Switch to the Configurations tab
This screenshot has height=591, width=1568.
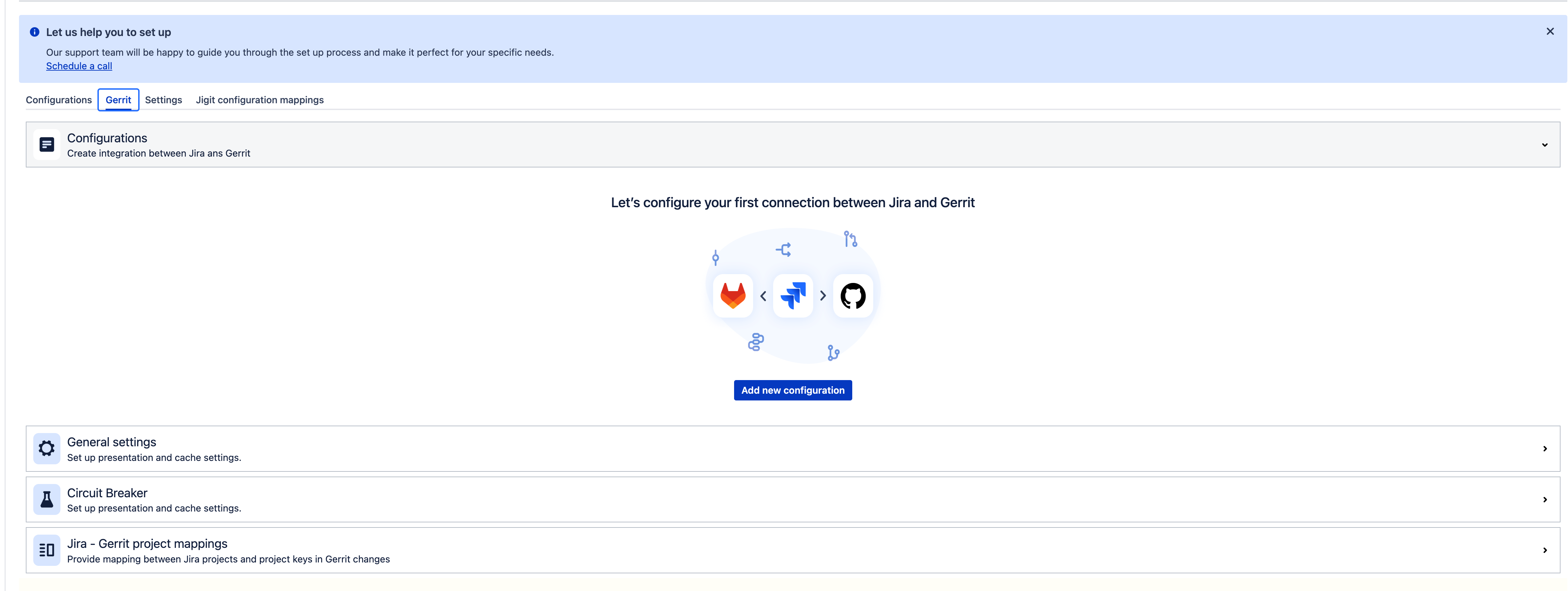58,100
